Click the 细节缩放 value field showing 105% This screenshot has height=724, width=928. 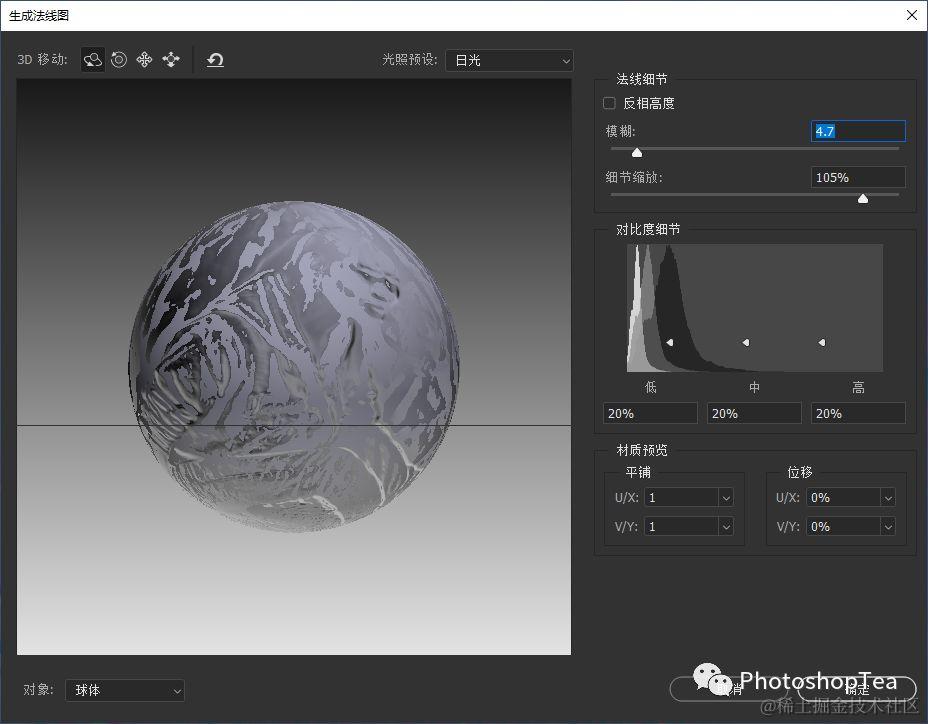(858, 177)
